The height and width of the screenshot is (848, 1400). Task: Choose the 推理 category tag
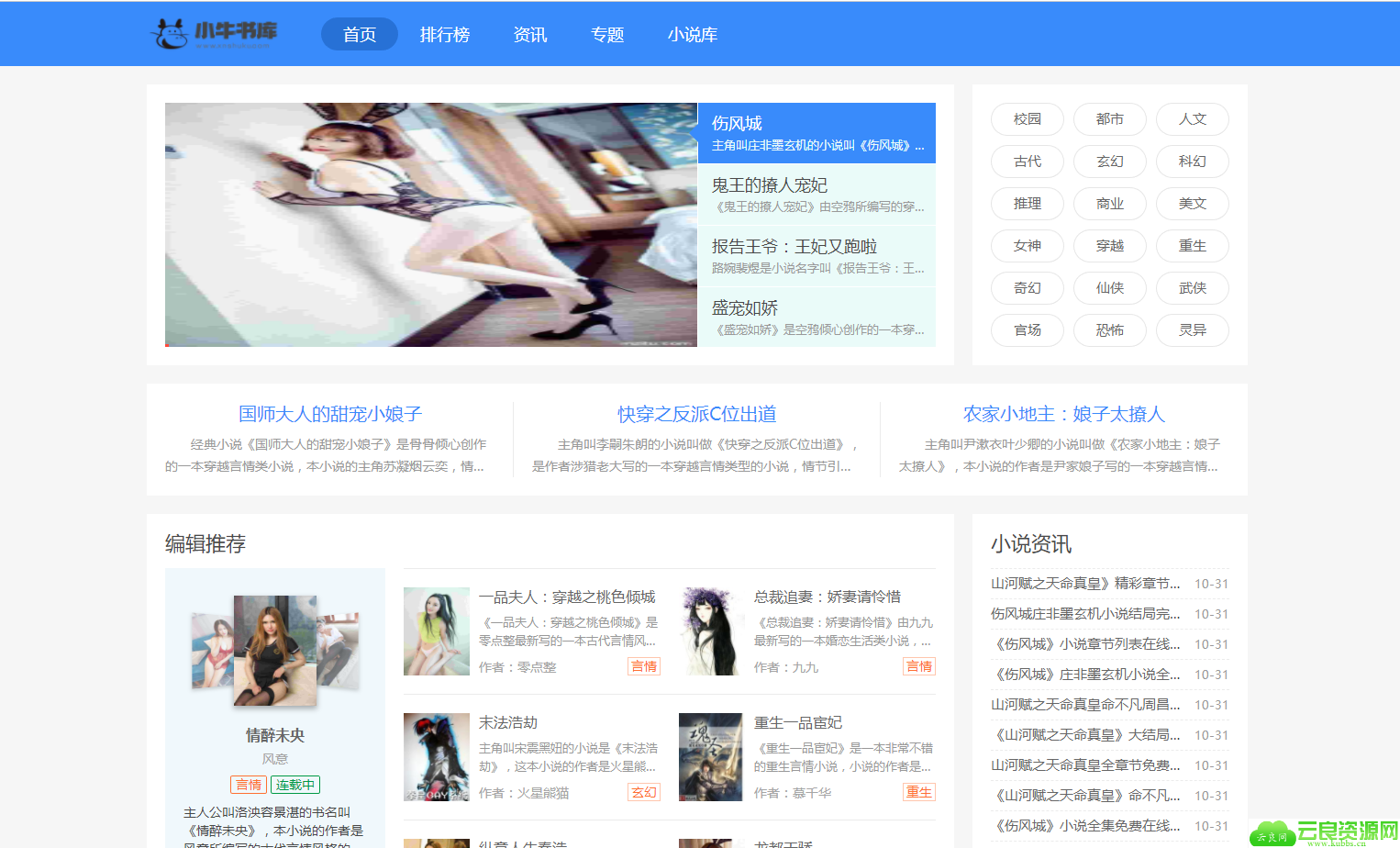click(1028, 204)
